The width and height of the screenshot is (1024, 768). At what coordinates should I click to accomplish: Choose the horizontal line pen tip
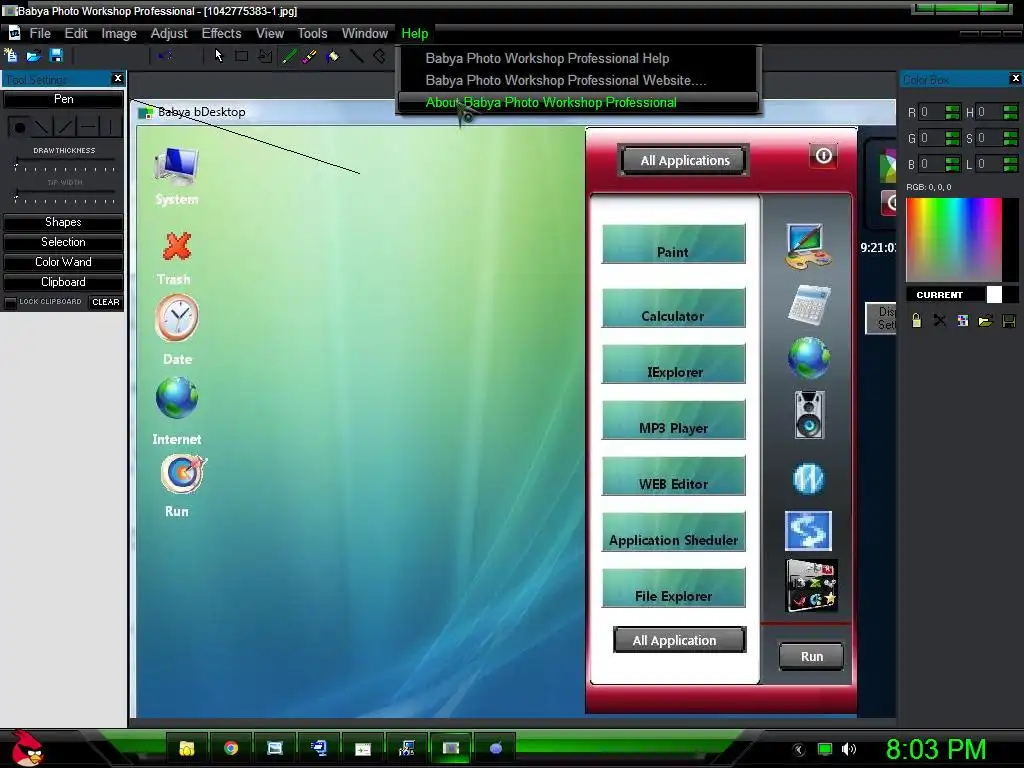tap(88, 127)
